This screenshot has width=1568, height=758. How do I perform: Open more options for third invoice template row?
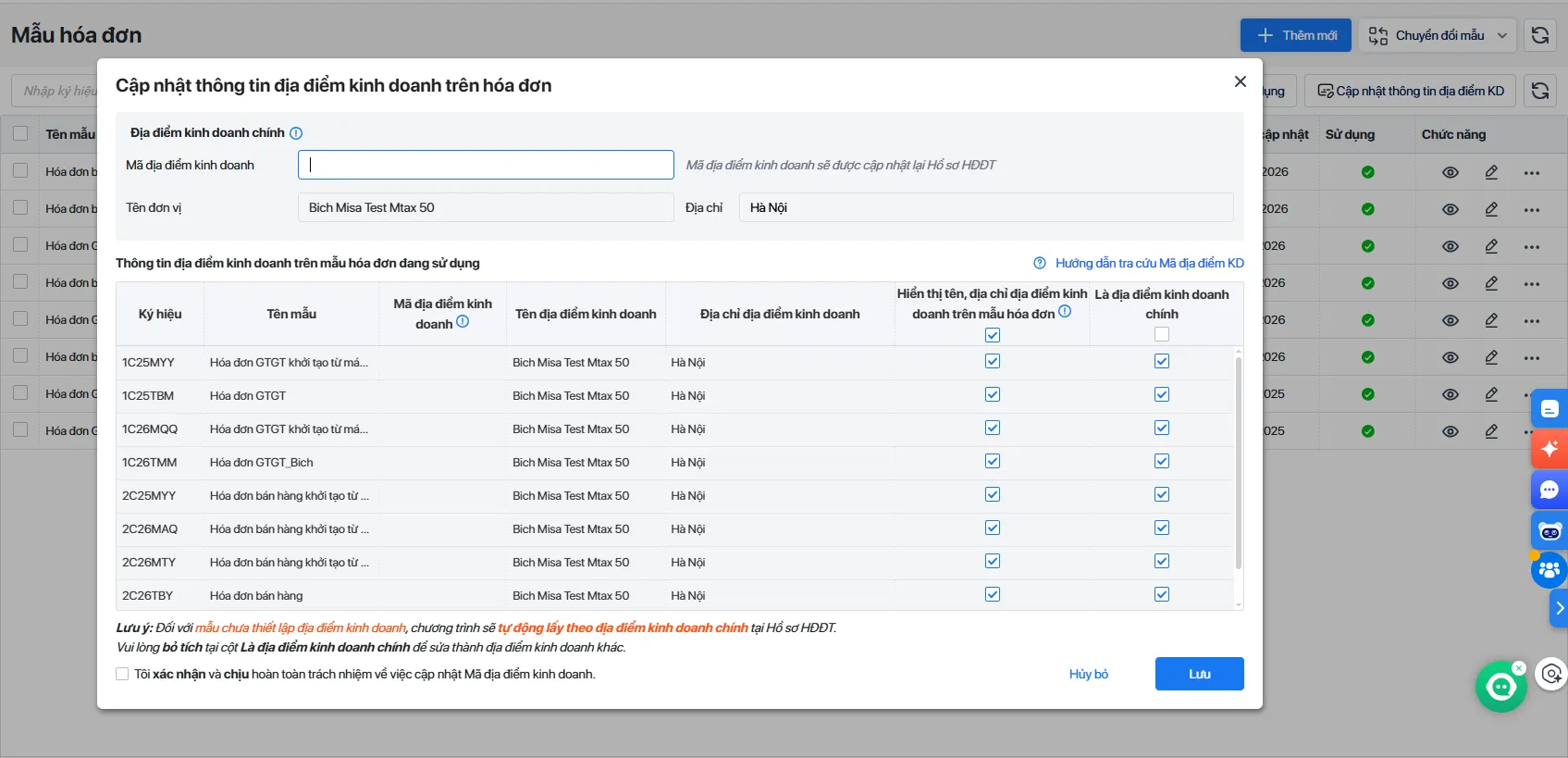click(x=1532, y=246)
